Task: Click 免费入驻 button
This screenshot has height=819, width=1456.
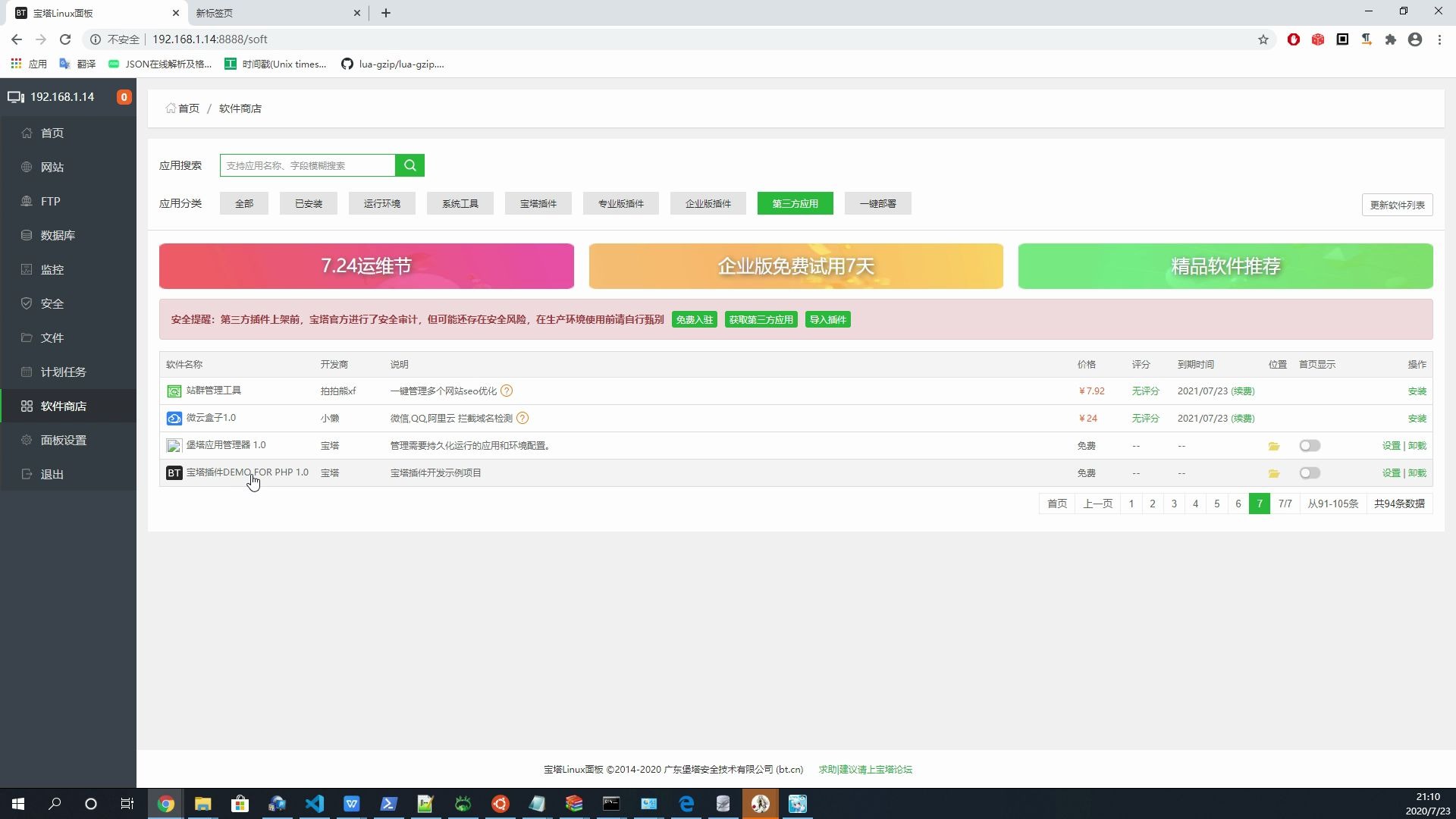Action: point(695,320)
